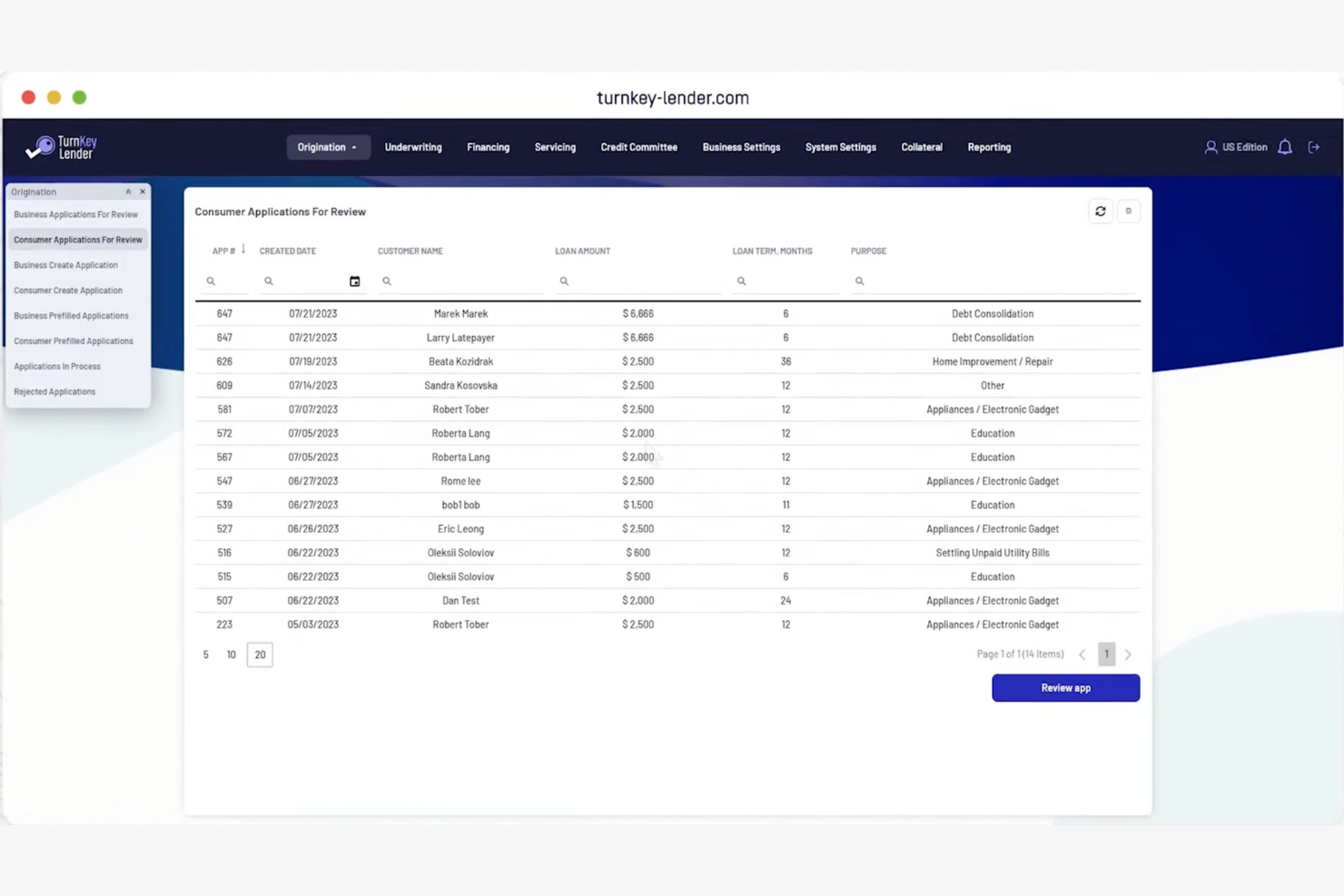Image resolution: width=1344 pixels, height=896 pixels.
Task: Open Rejected Applications from sidebar
Action: pos(54,391)
